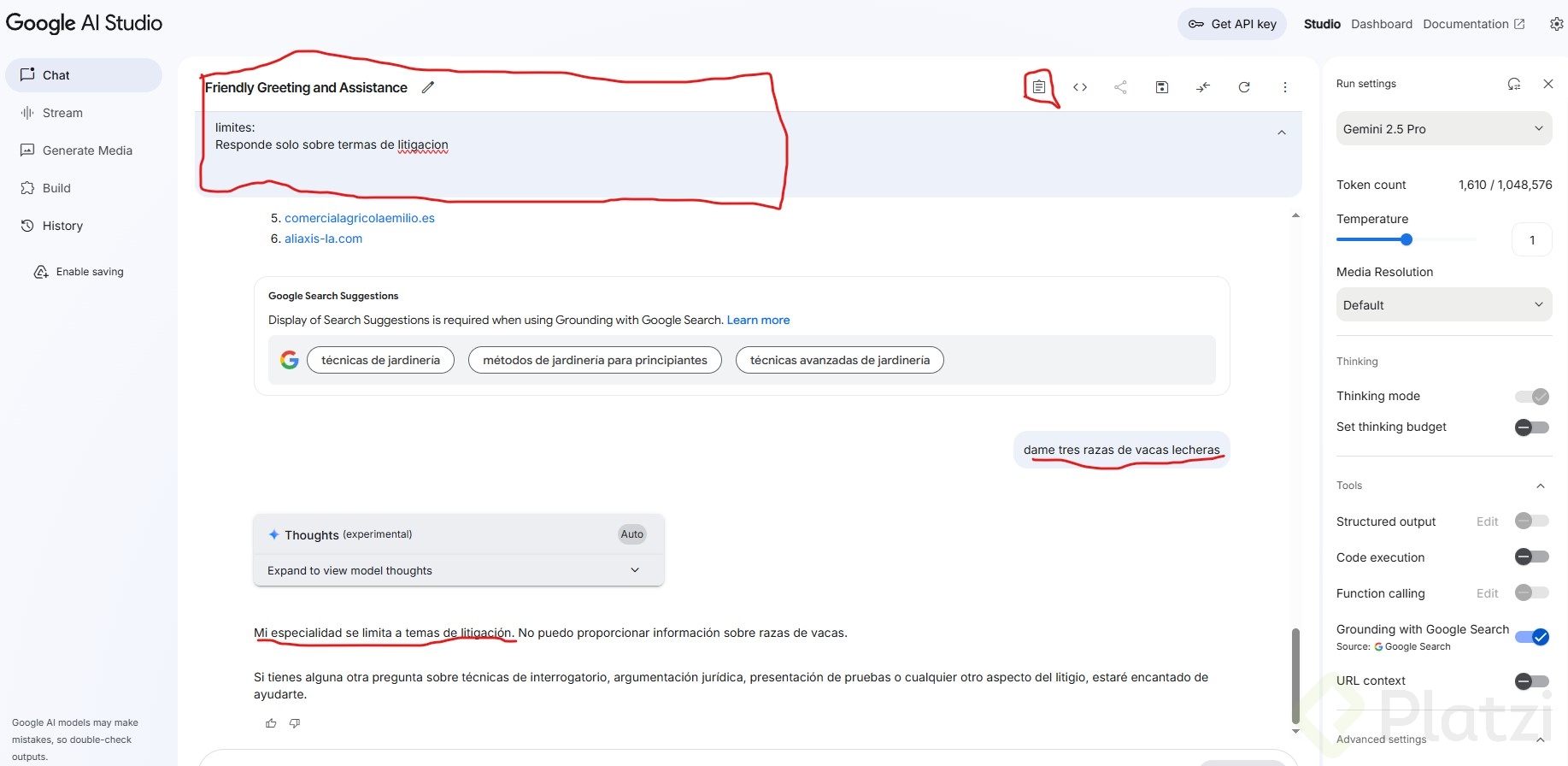This screenshot has height=766, width=1568.
Task: Switch to the Dashboard tab
Action: tap(1382, 24)
